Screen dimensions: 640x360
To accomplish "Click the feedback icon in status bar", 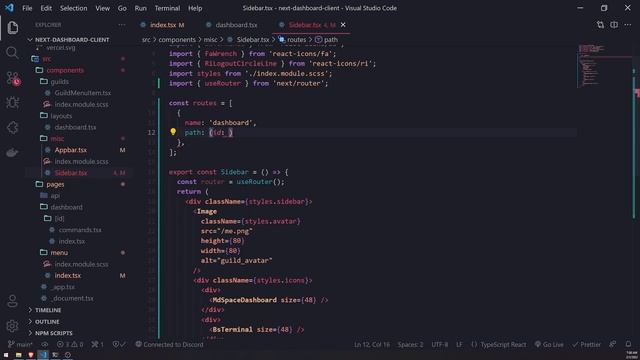I will click(x=613, y=344).
